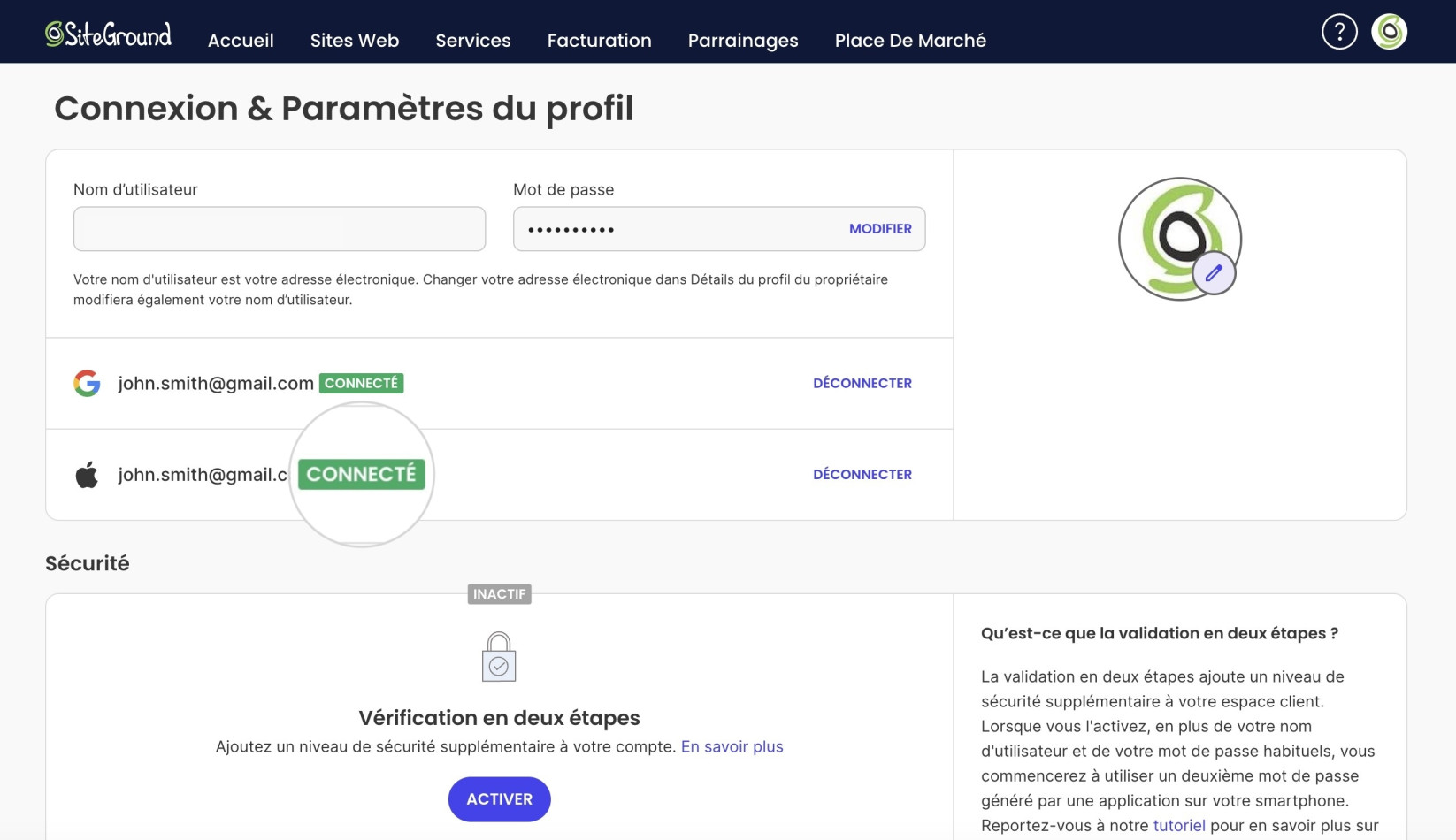Screen dimensions: 1456x840
Task: Click the SiteGround logo
Action: tap(108, 34)
